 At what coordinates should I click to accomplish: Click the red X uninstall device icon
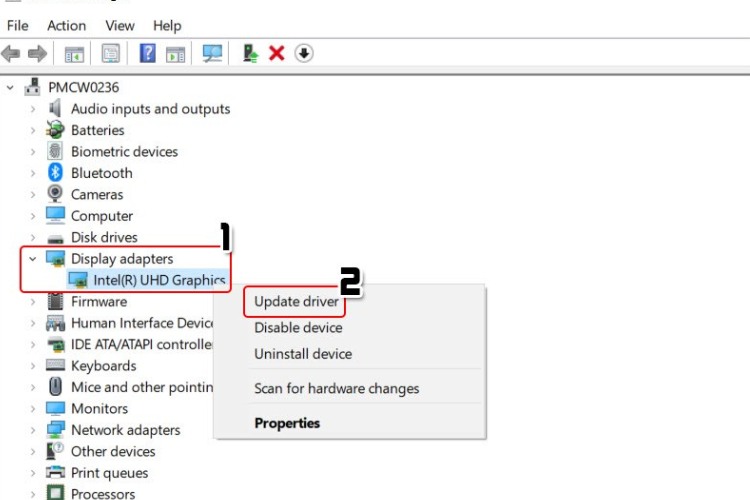(x=277, y=53)
